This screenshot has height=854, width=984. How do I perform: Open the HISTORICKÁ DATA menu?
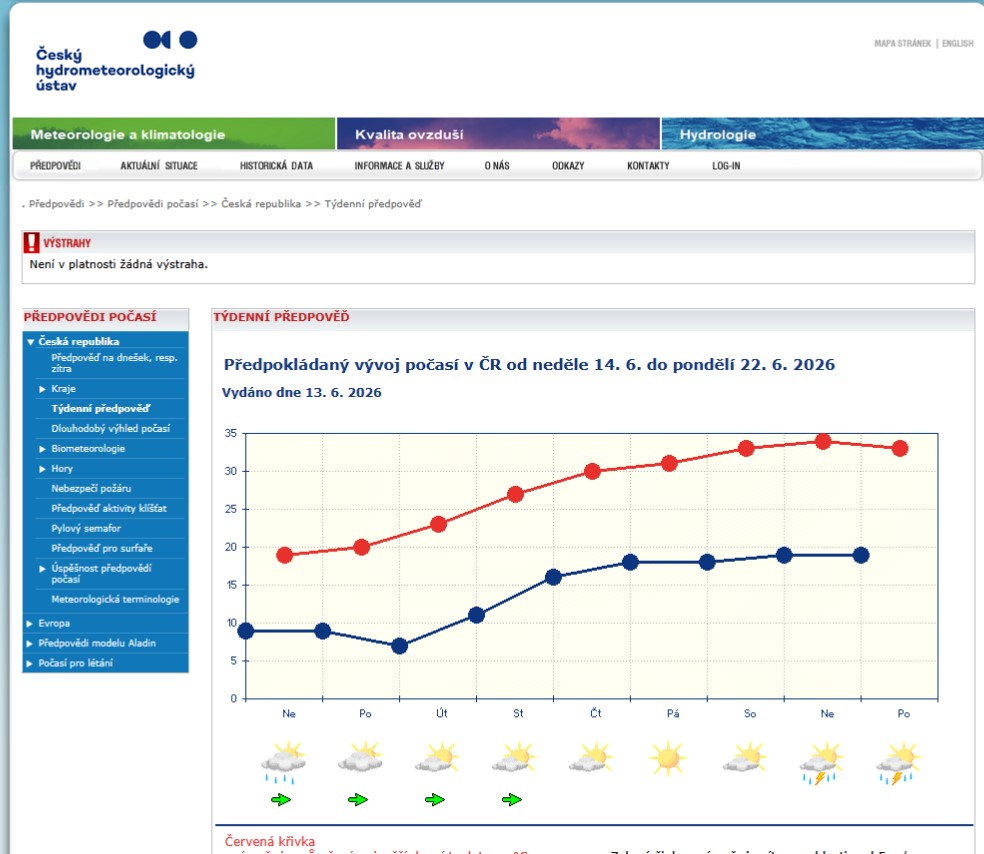click(276, 166)
